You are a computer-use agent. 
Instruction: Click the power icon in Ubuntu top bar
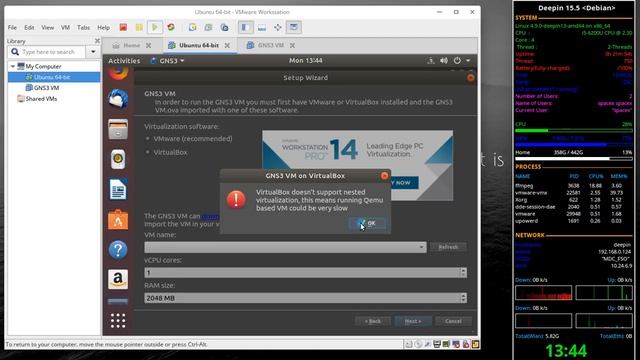[x=457, y=61]
